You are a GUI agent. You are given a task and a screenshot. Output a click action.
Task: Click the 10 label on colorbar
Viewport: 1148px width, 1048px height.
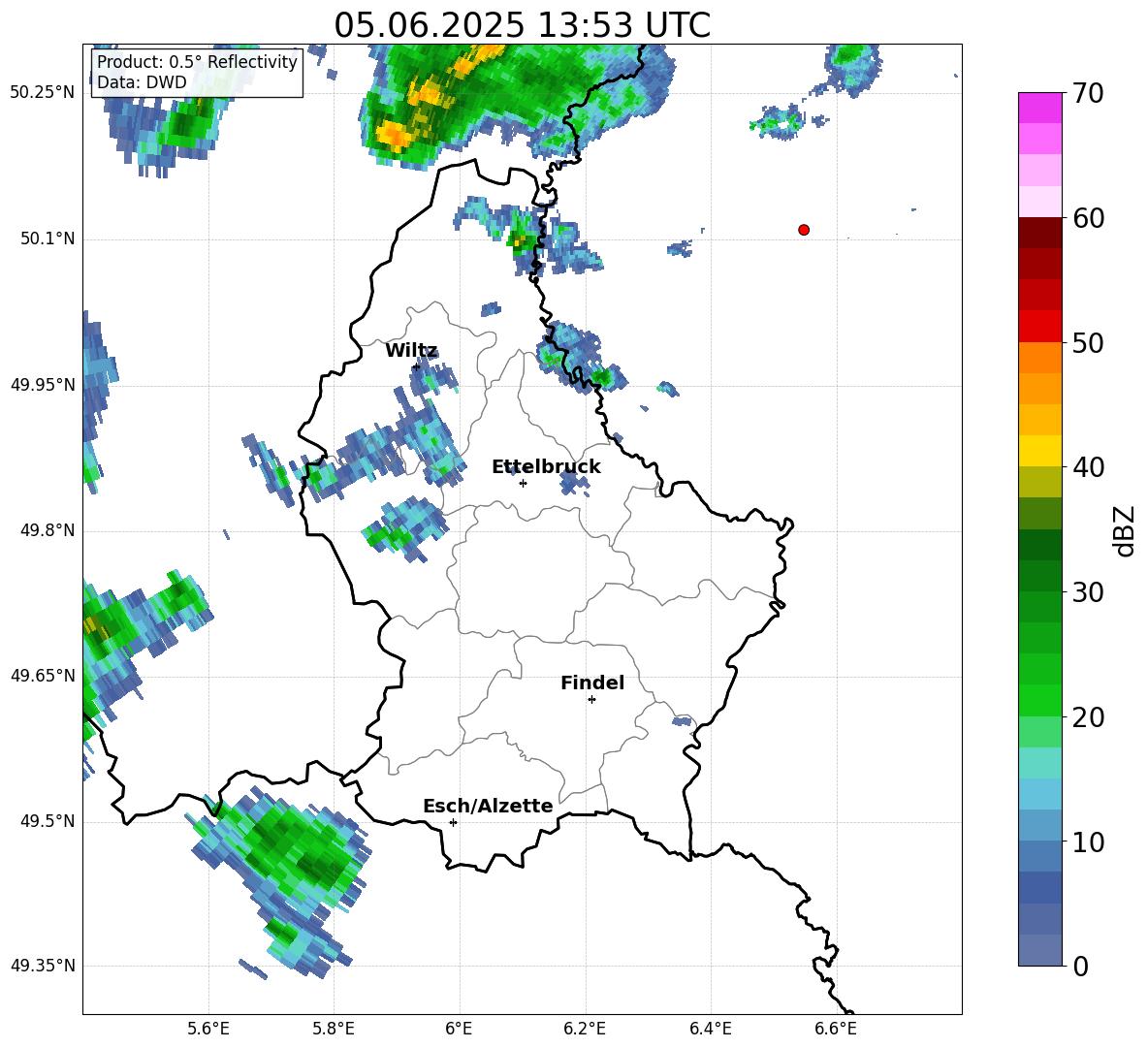click(x=1088, y=842)
